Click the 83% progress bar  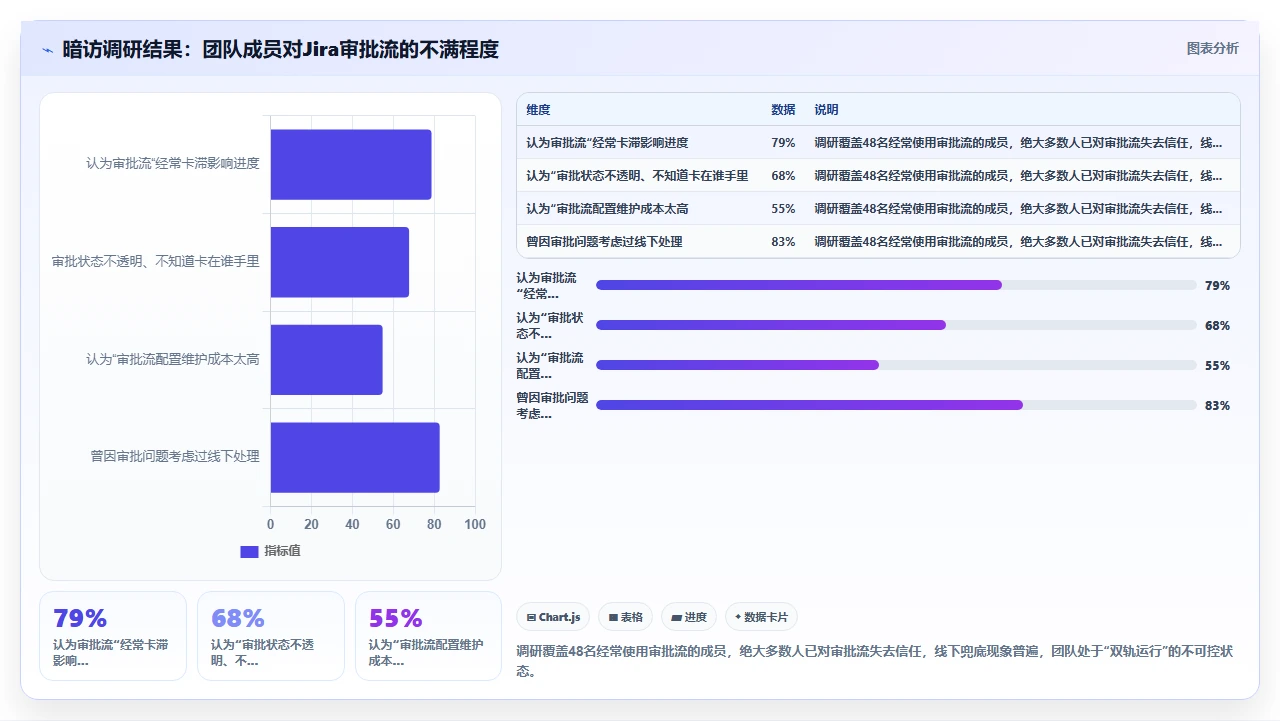896,405
